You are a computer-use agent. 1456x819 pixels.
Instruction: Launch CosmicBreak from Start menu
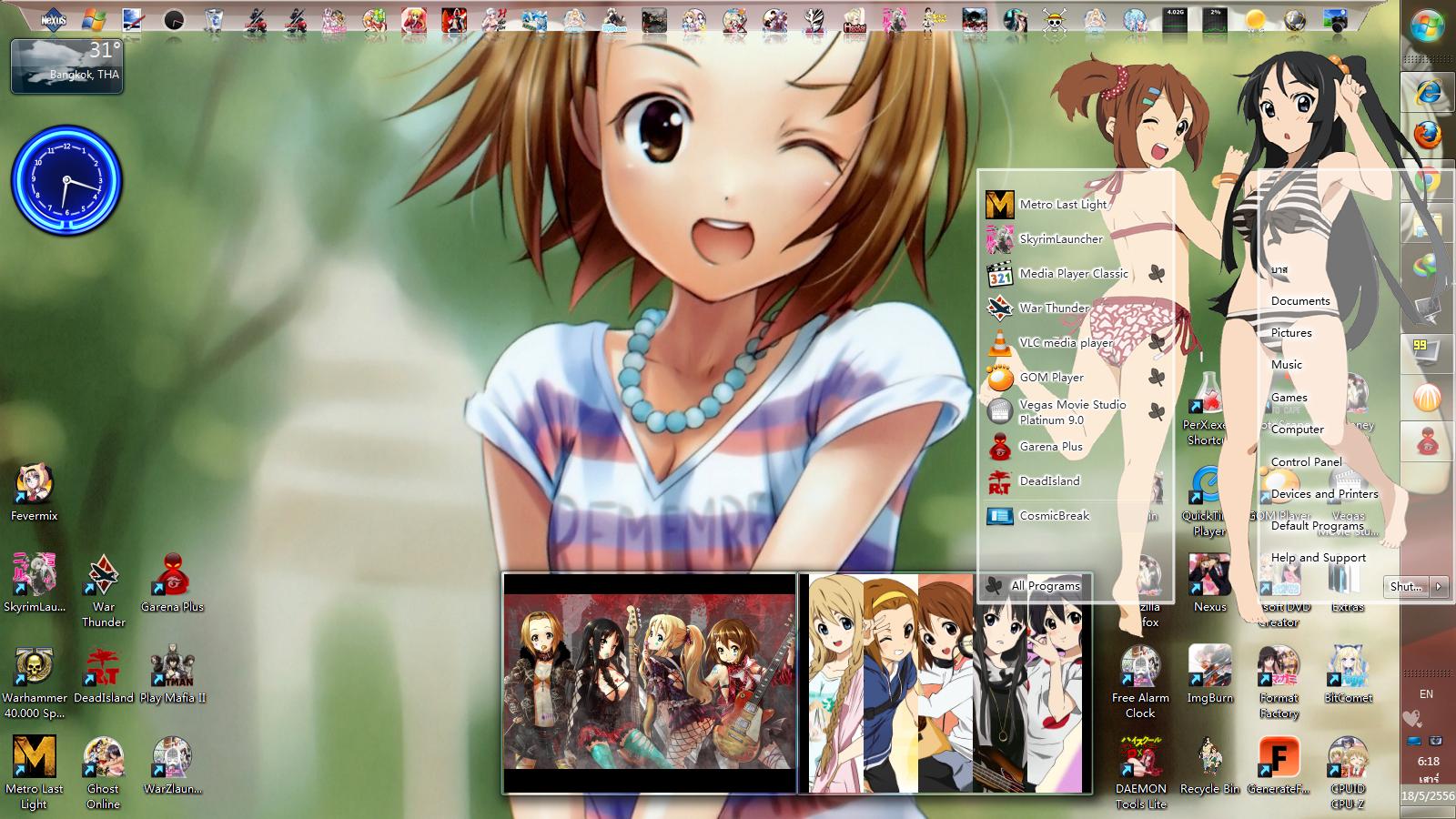tap(1075, 515)
